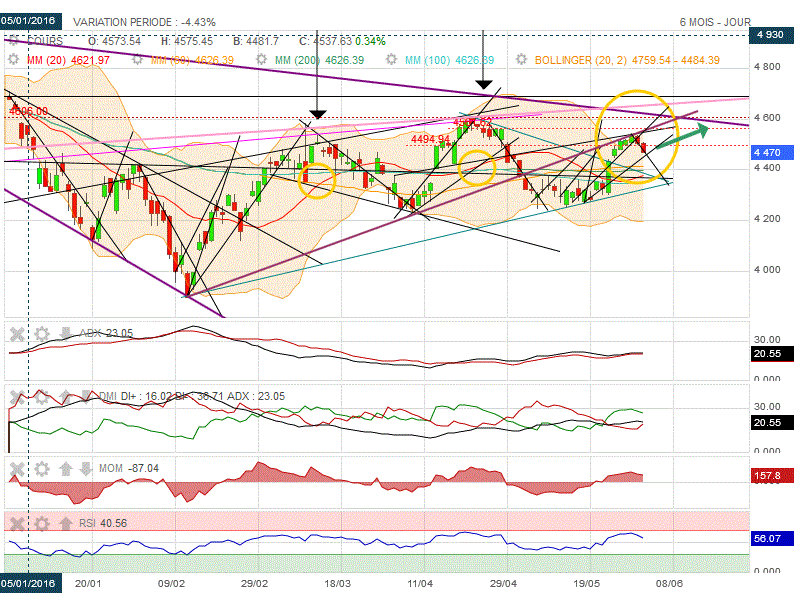Viewport: 806px width, 599px height.
Task: Click the 29/02 date on time axis
Action: (254, 584)
